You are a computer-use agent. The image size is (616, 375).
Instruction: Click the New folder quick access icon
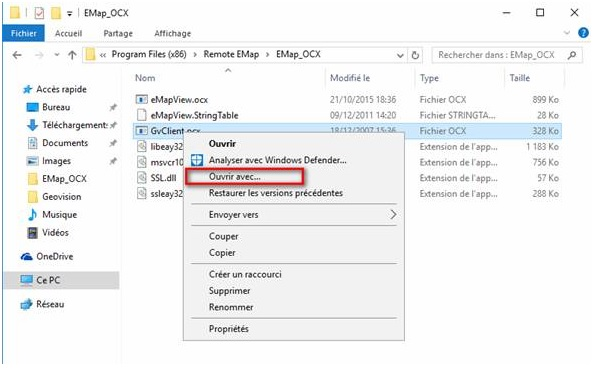tap(56, 13)
